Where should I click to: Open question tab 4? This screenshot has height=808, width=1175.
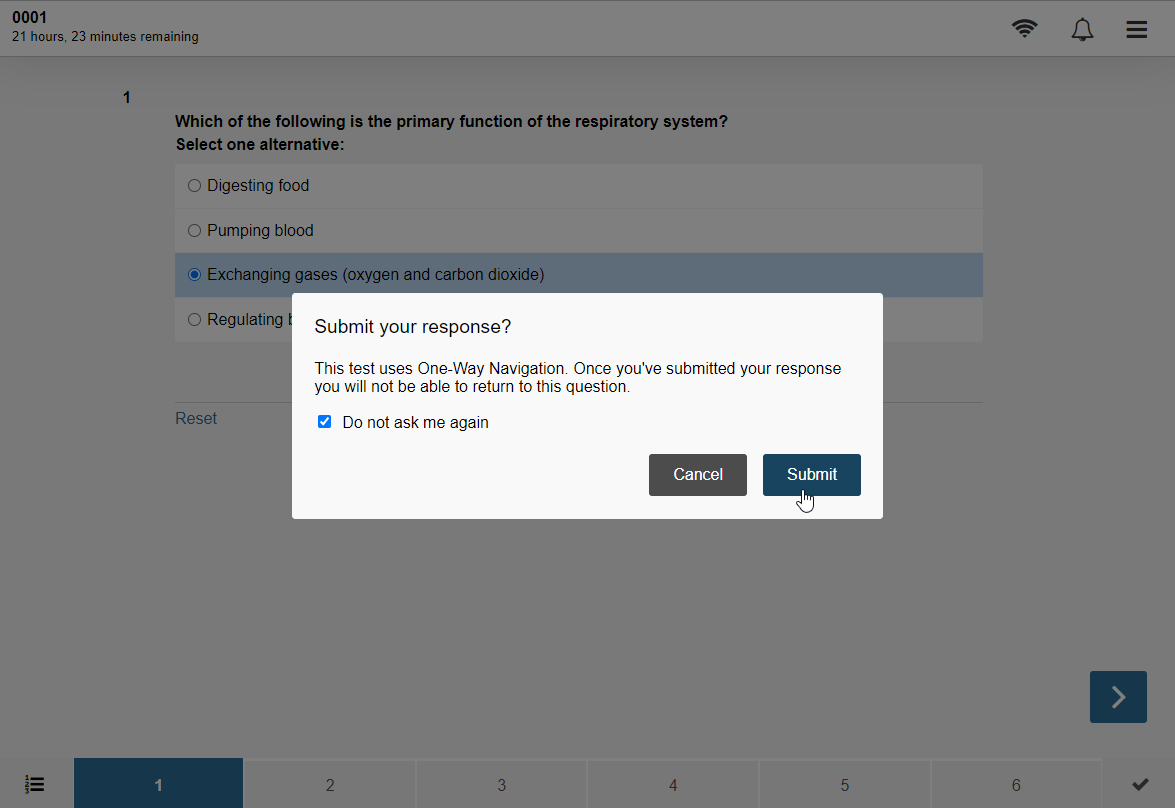[x=673, y=784]
